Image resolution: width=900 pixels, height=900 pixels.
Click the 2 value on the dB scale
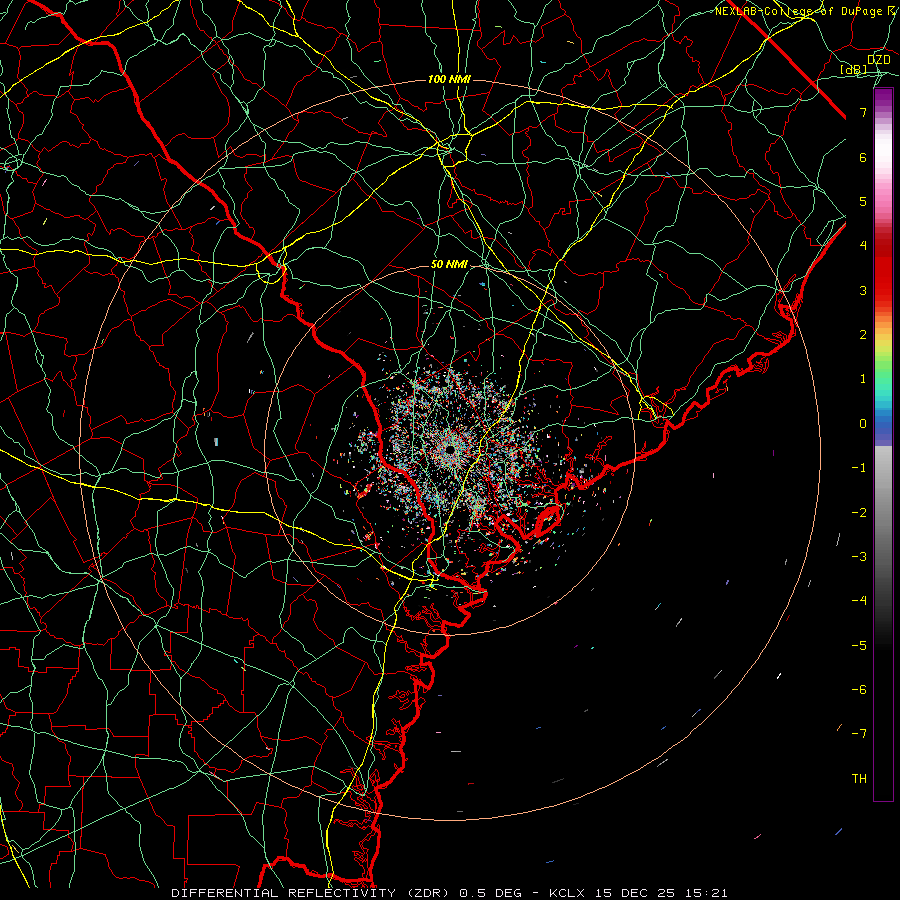point(863,335)
